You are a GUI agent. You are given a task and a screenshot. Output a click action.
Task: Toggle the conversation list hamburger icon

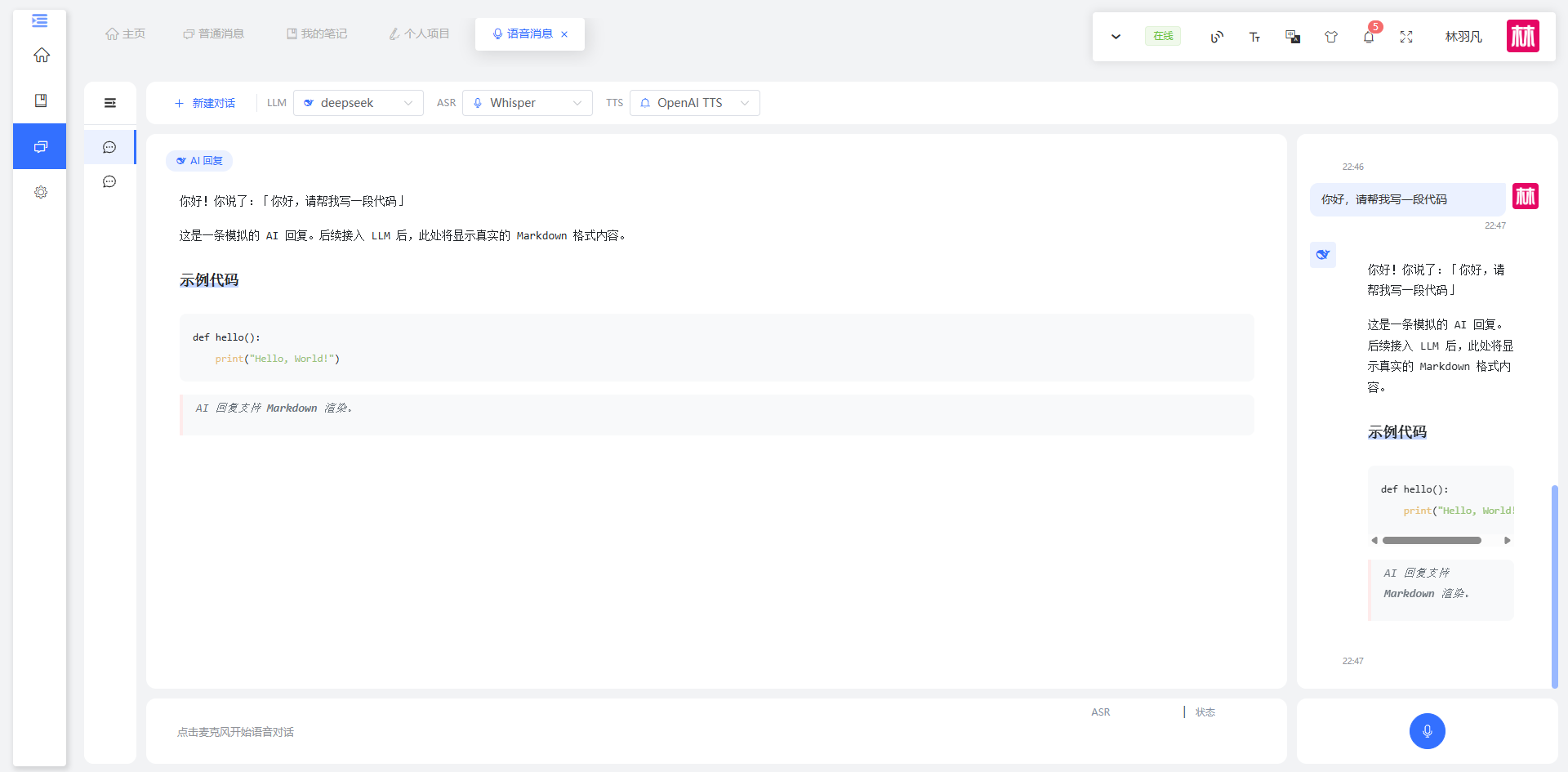point(110,103)
